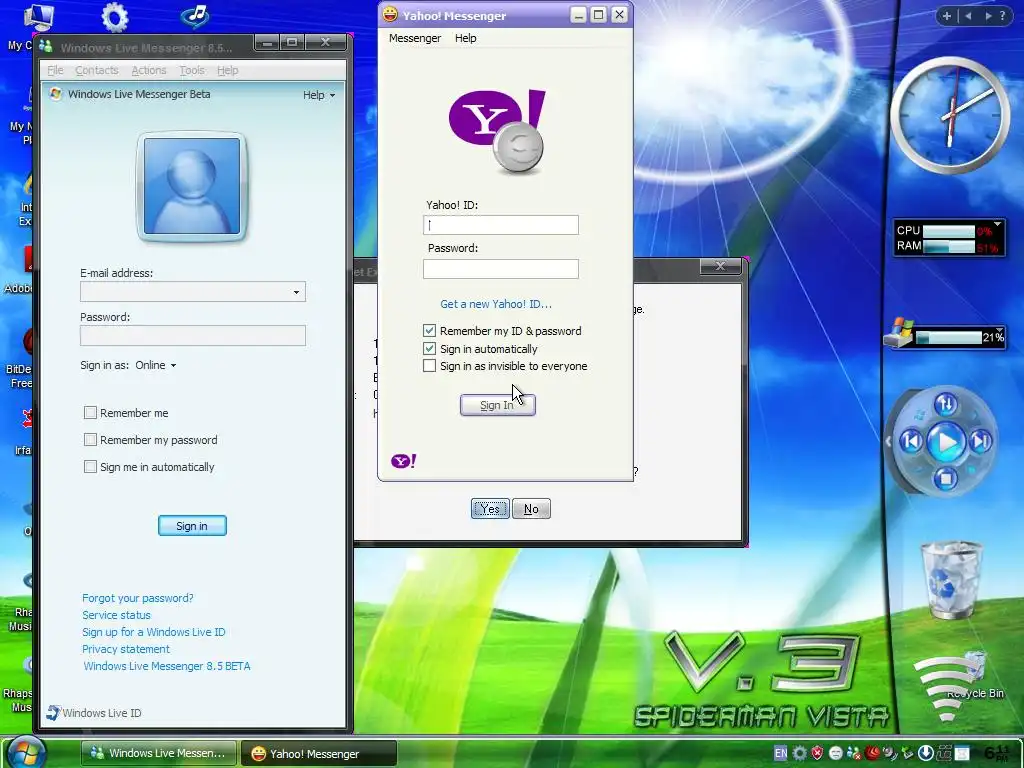This screenshot has width=1024, height=768.
Task: Open the Start orb on the taskbar
Action: pyautogui.click(x=26, y=752)
